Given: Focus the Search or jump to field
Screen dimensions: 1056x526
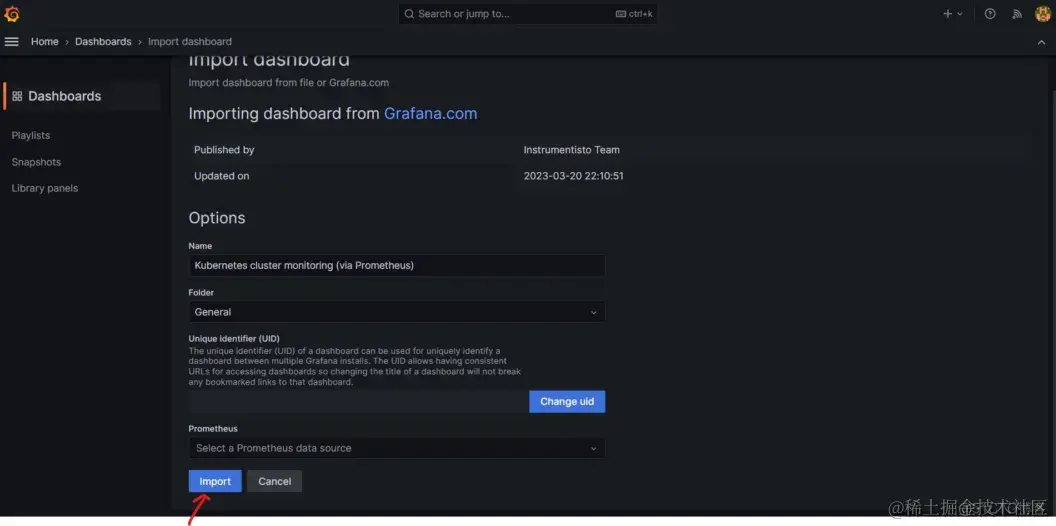Looking at the screenshot, I should (x=528, y=13).
